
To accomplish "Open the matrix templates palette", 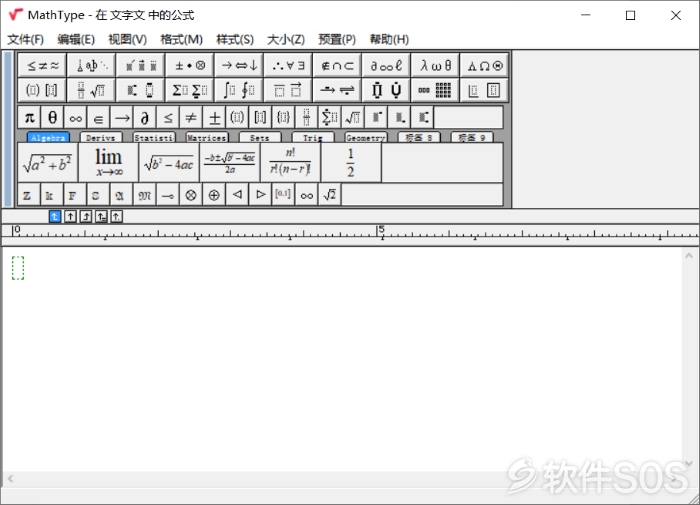I will [x=436, y=90].
